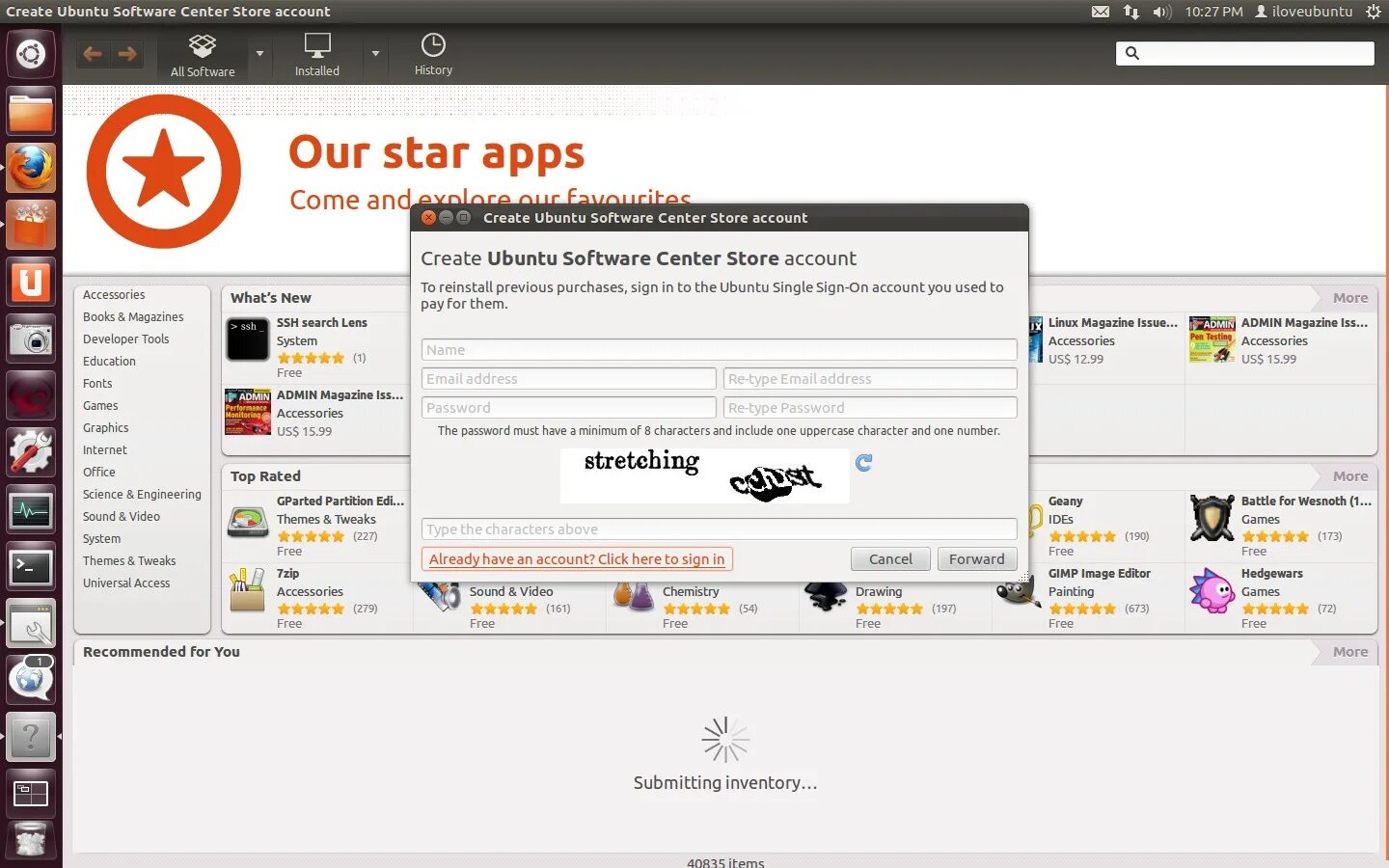Screen dimensions: 1389x868
Task: Click Already have an account sign-in link
Action: (577, 559)
